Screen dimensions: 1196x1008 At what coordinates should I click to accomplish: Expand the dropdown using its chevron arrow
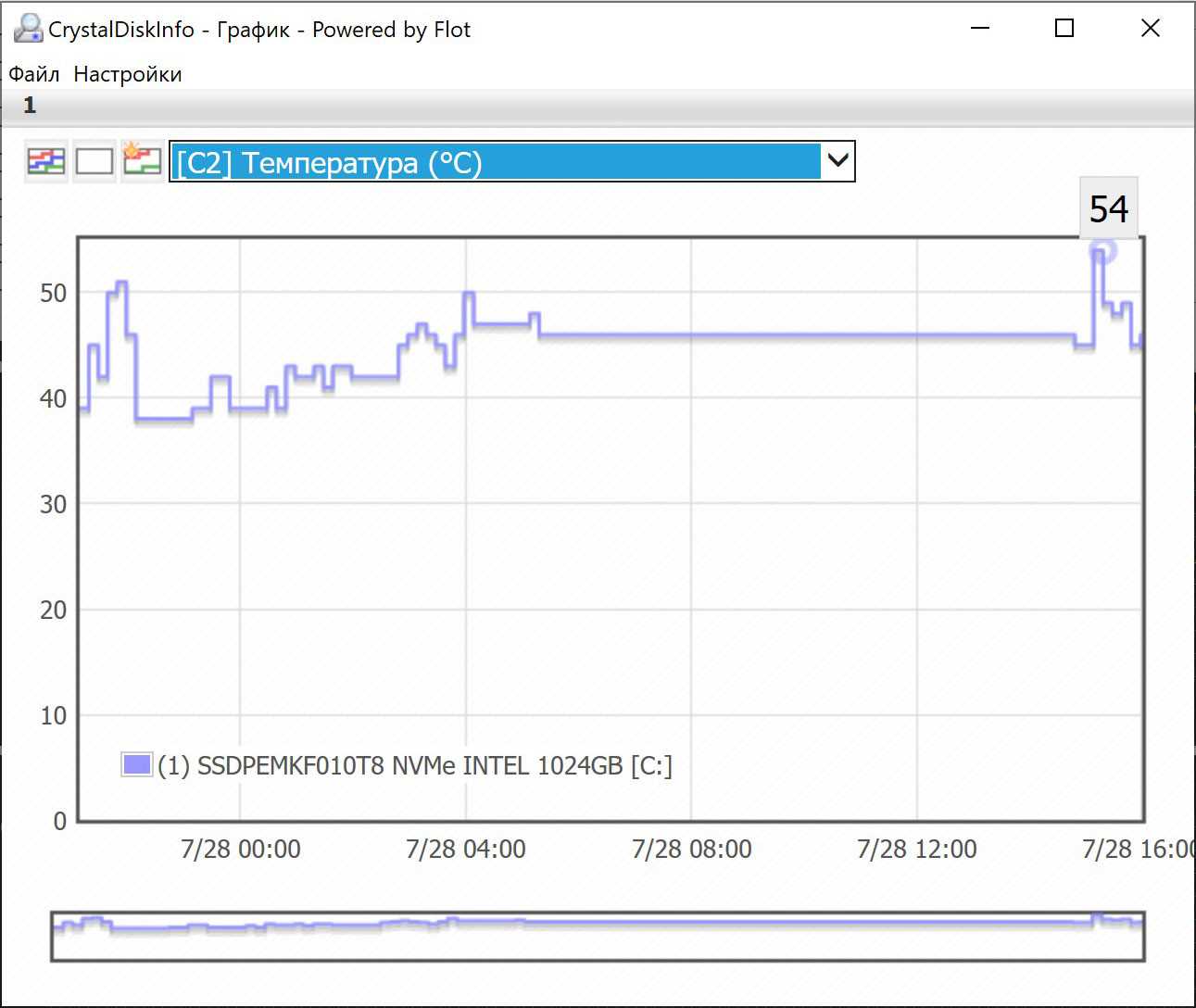point(837,161)
